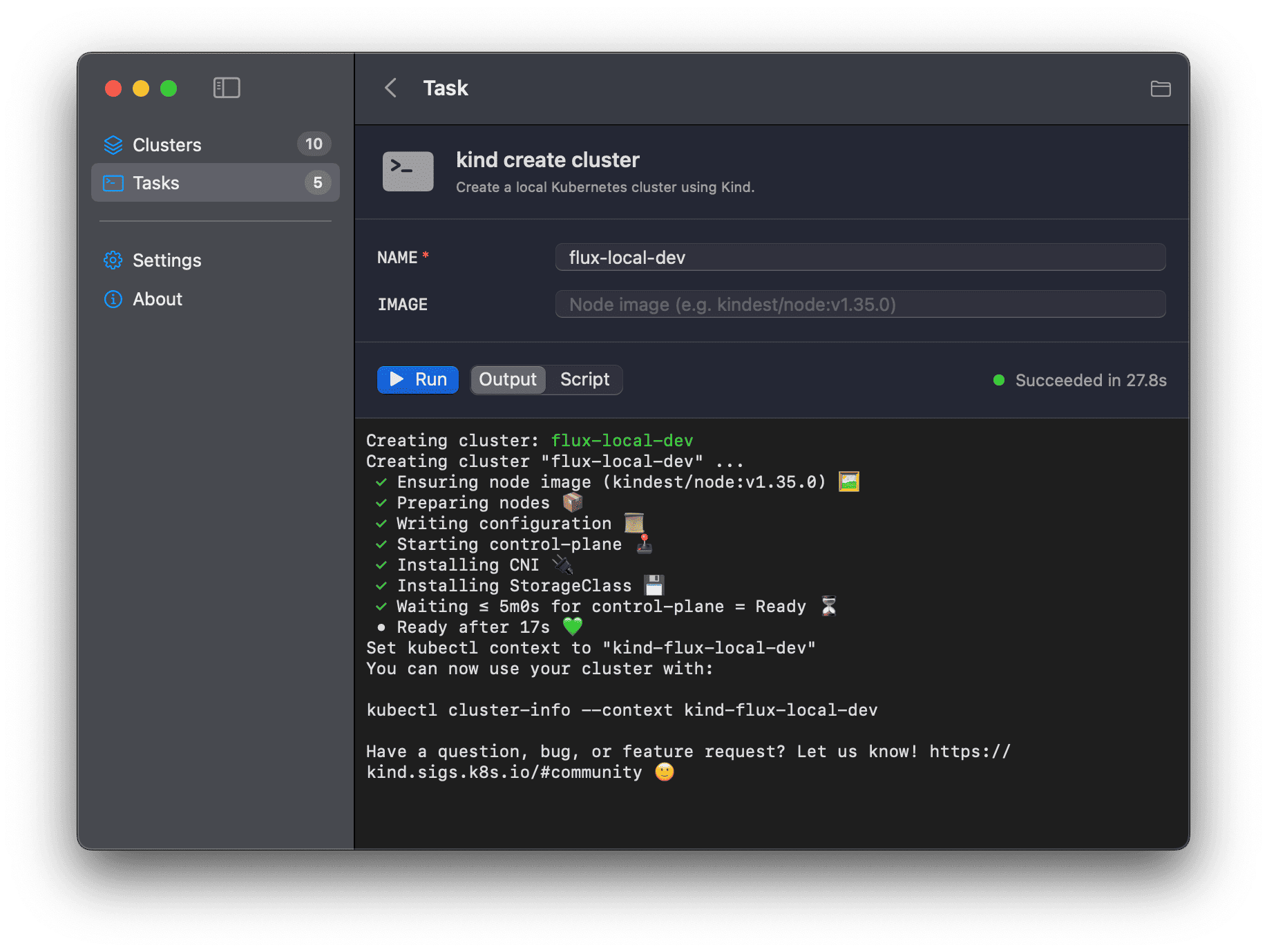Click the NAME field containing flux-local-dev

coord(859,257)
